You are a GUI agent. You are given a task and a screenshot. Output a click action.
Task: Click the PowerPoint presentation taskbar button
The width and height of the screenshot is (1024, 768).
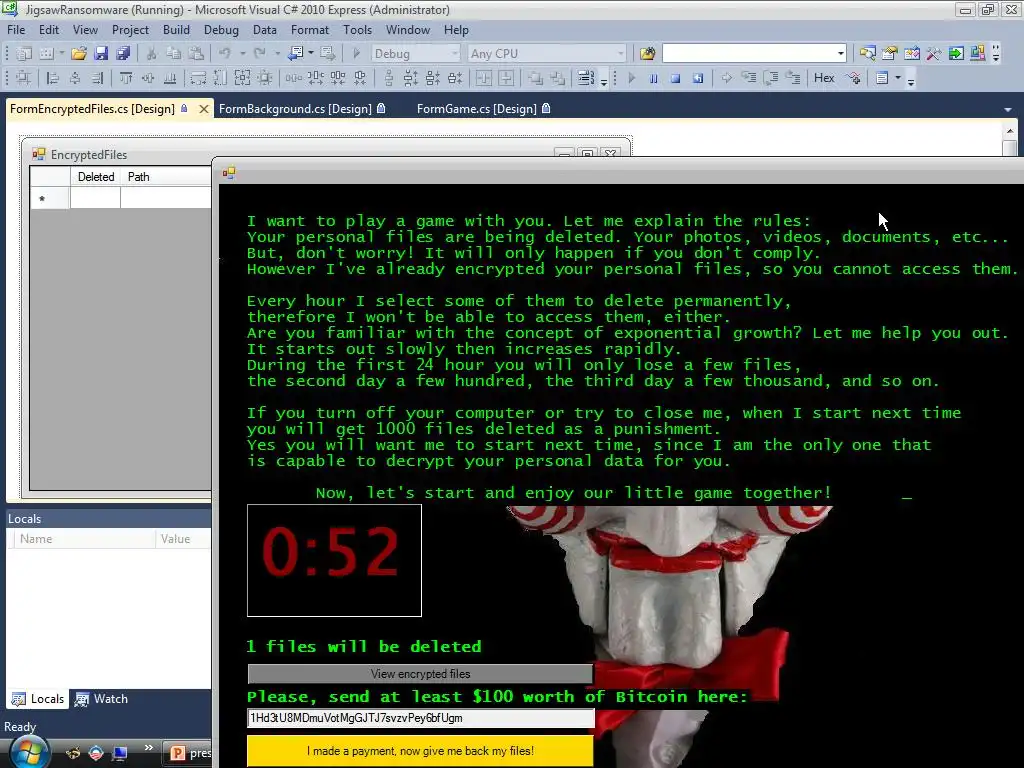pos(189,753)
